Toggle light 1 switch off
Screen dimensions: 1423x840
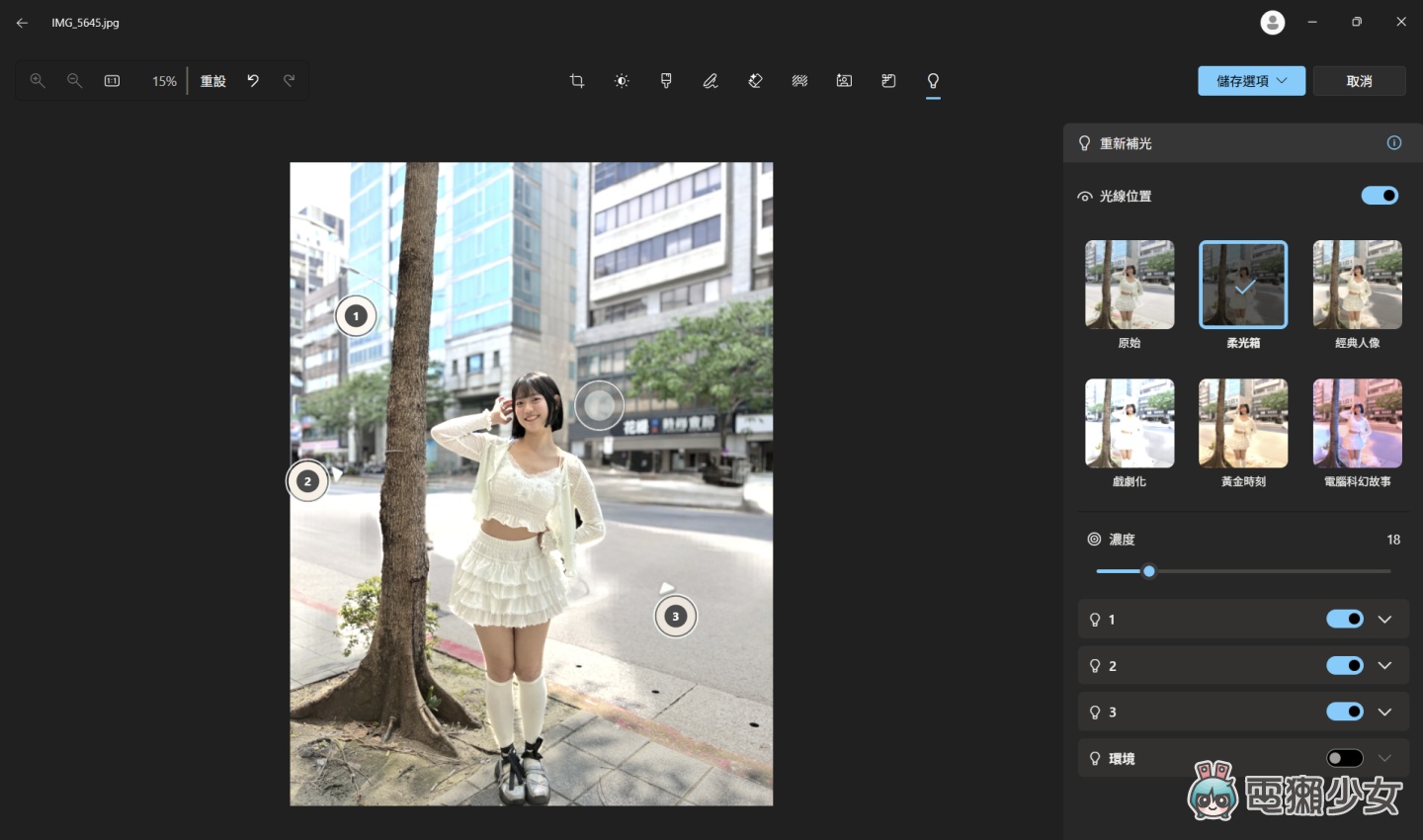(1345, 620)
